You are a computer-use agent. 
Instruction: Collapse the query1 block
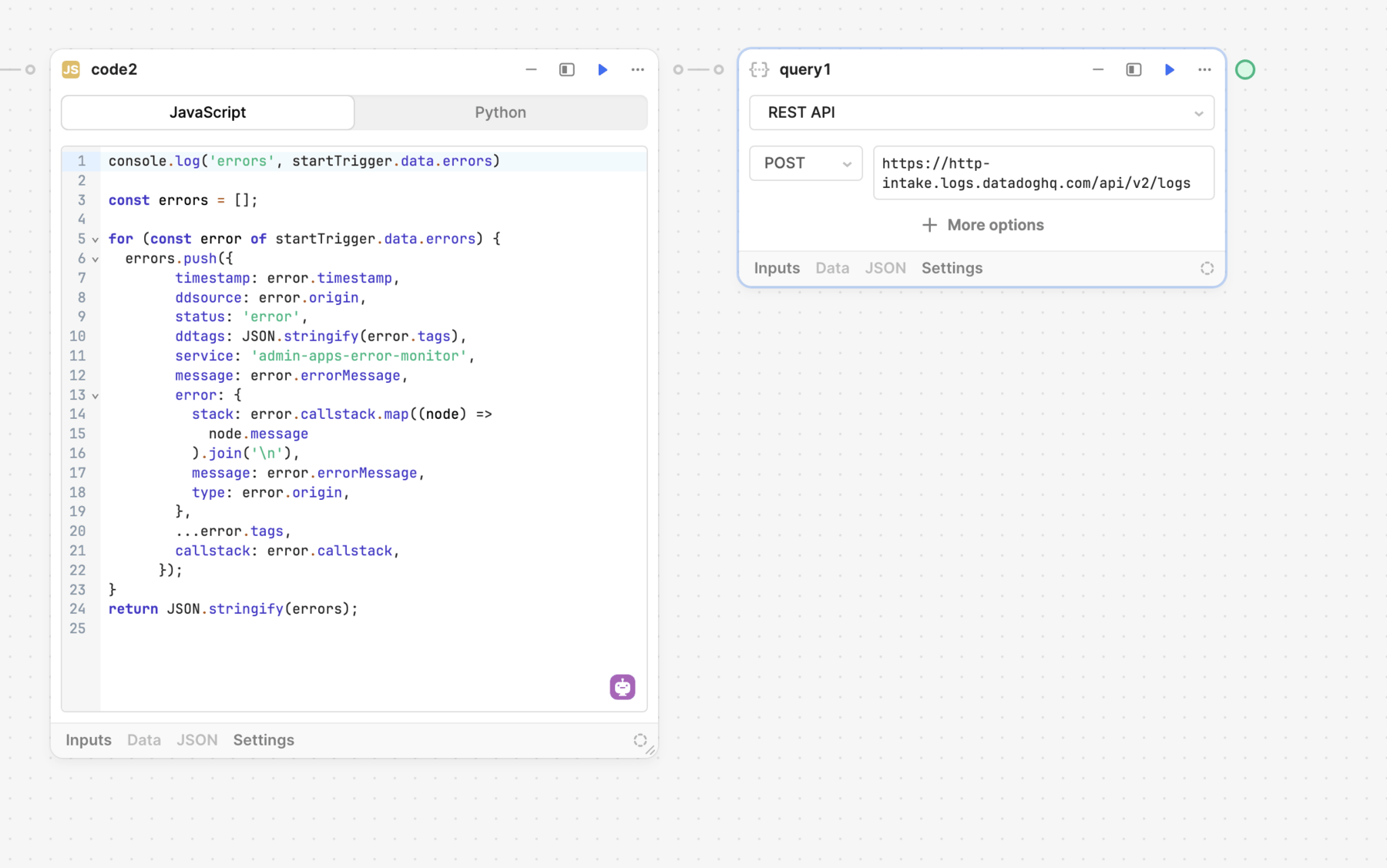click(1098, 69)
